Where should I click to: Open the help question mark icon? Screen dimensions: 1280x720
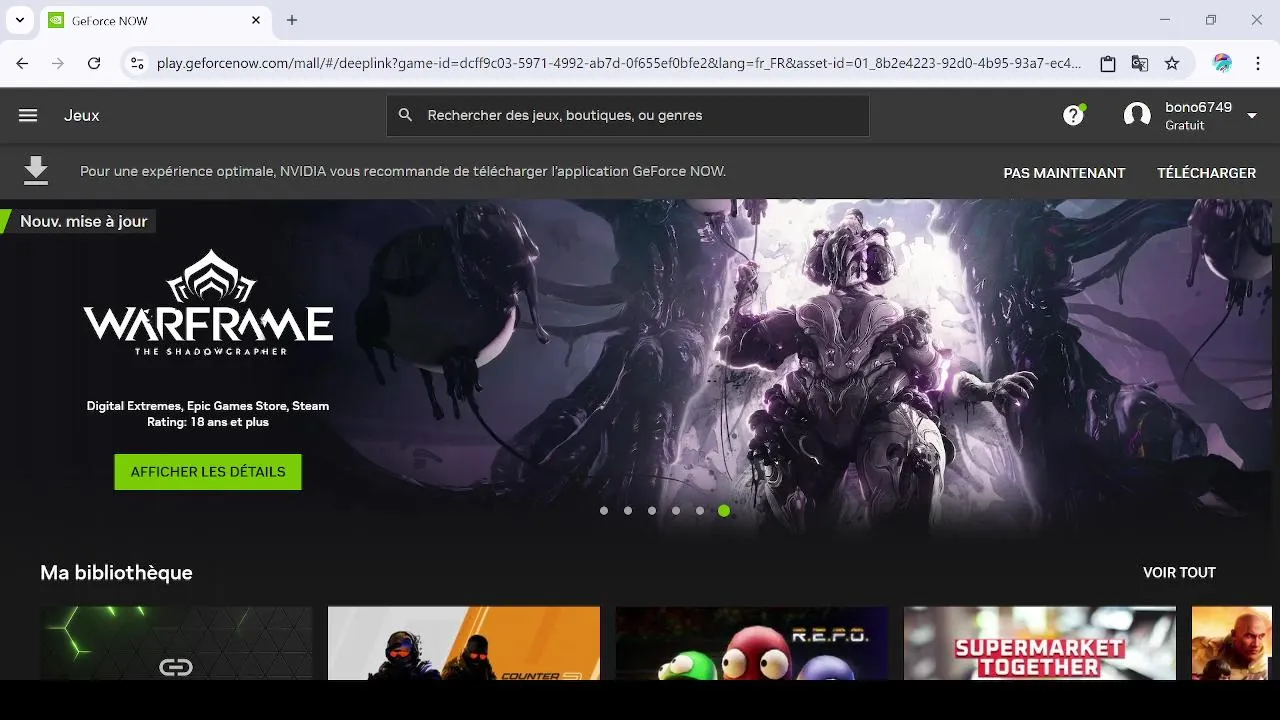(x=1073, y=115)
